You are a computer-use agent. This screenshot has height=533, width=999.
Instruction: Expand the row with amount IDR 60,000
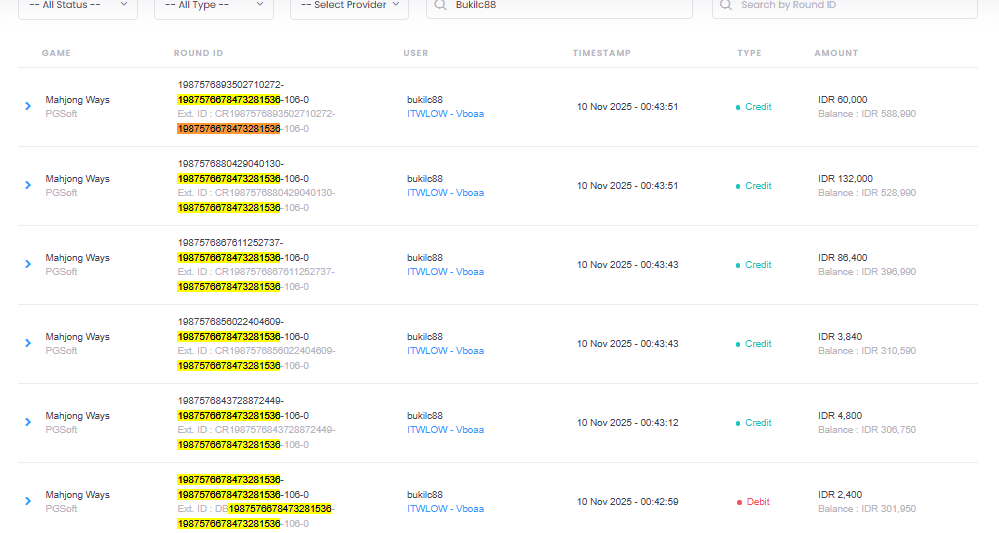coord(28,106)
